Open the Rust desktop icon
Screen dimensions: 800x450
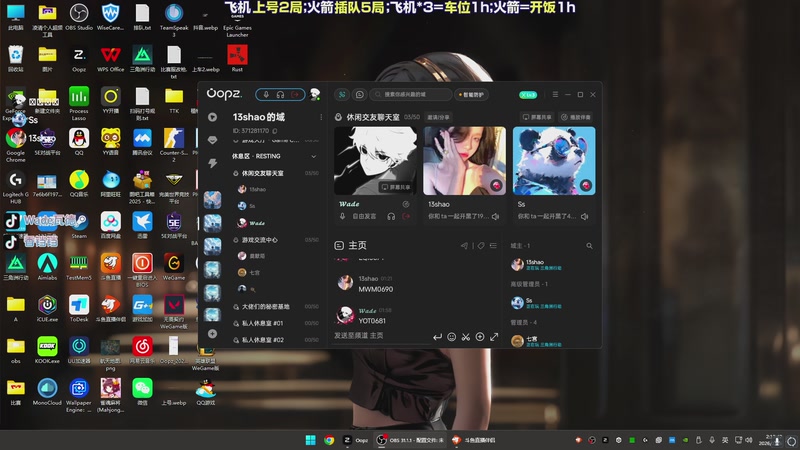coord(237,58)
